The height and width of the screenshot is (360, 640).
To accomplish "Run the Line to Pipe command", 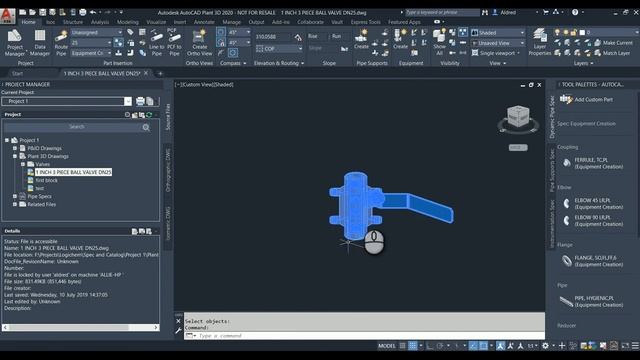I will (x=156, y=42).
